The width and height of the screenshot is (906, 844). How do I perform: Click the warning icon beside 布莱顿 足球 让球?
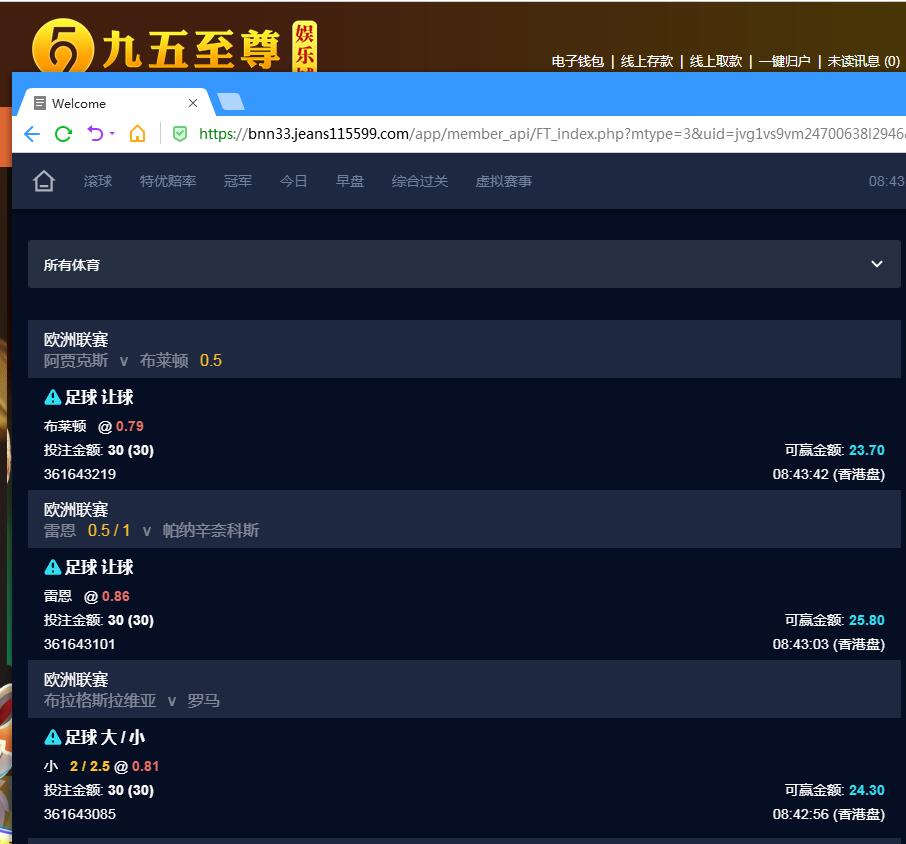(53, 397)
